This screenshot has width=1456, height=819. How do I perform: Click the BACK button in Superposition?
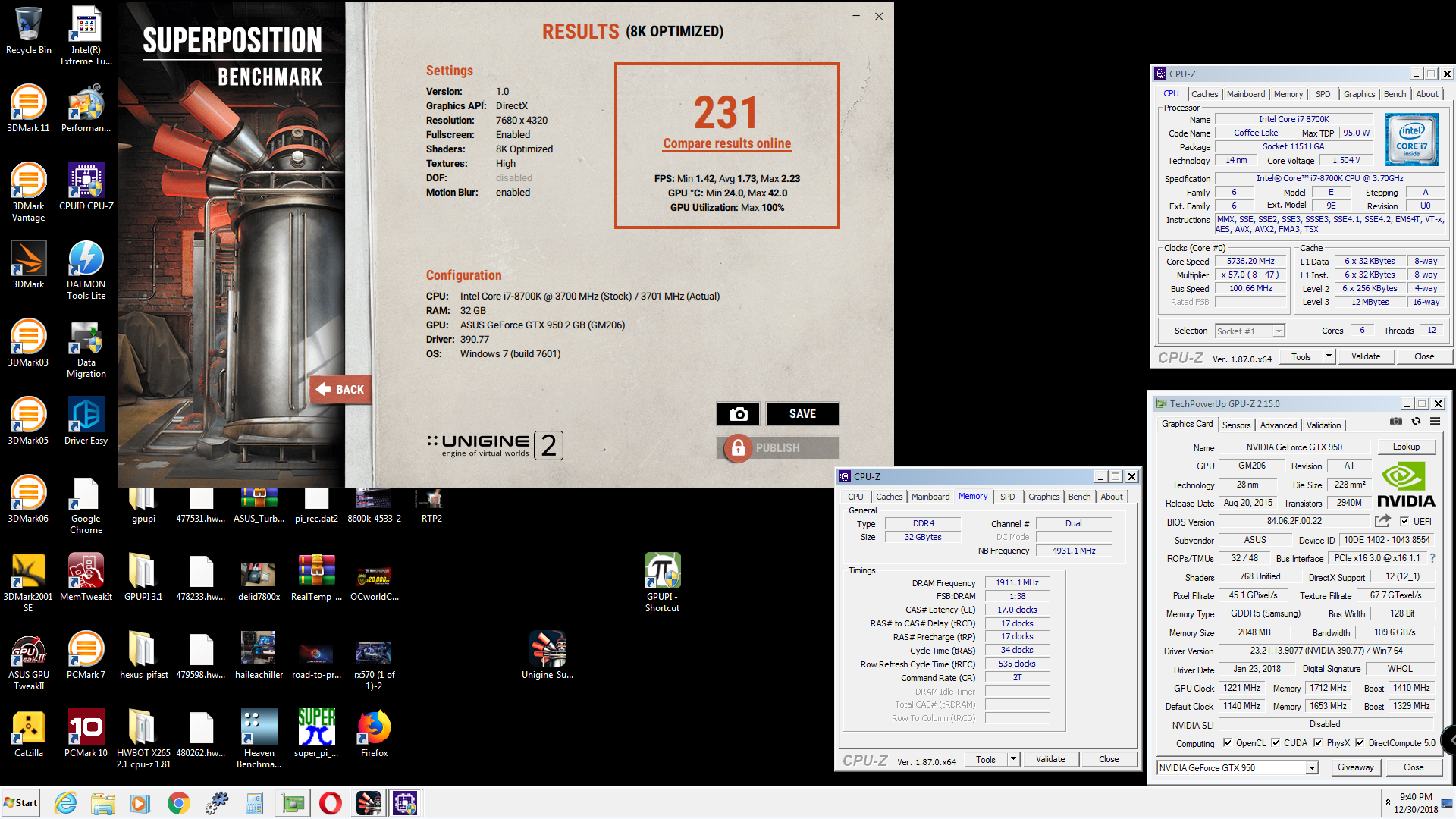(x=340, y=389)
